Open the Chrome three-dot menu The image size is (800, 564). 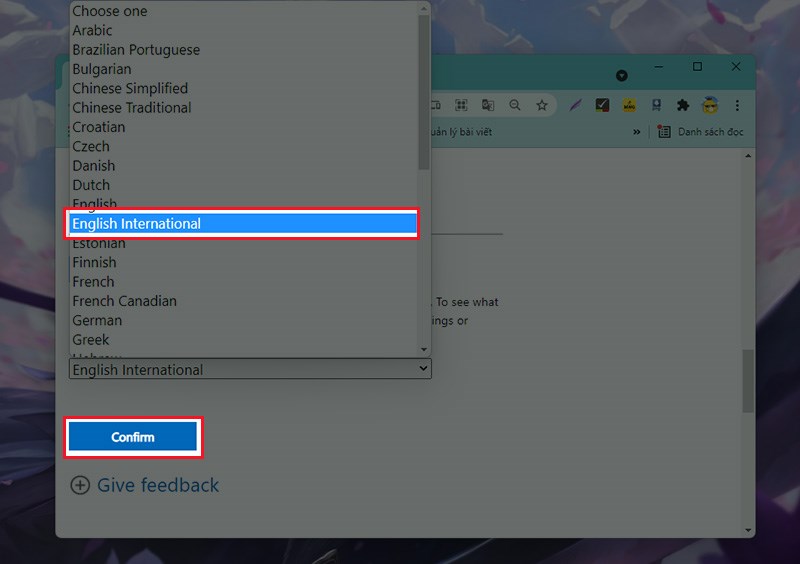pos(737,105)
